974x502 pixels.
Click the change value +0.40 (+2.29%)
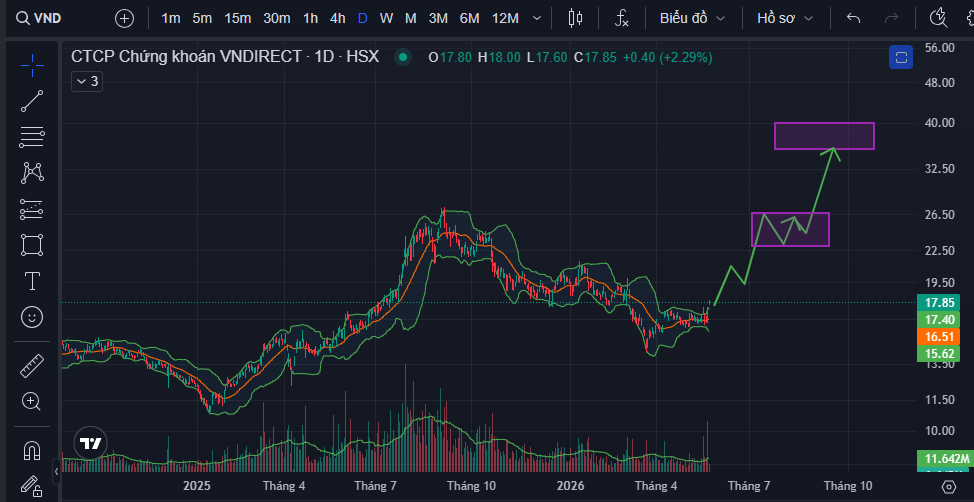pyautogui.click(x=668, y=58)
